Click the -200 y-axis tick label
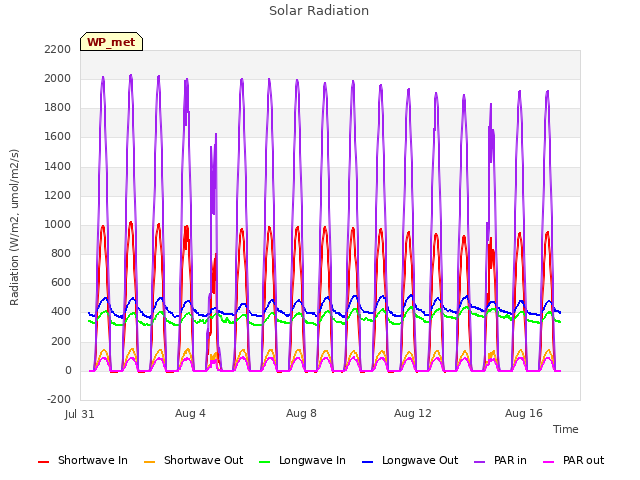This screenshot has width=640, height=480. (x=59, y=399)
